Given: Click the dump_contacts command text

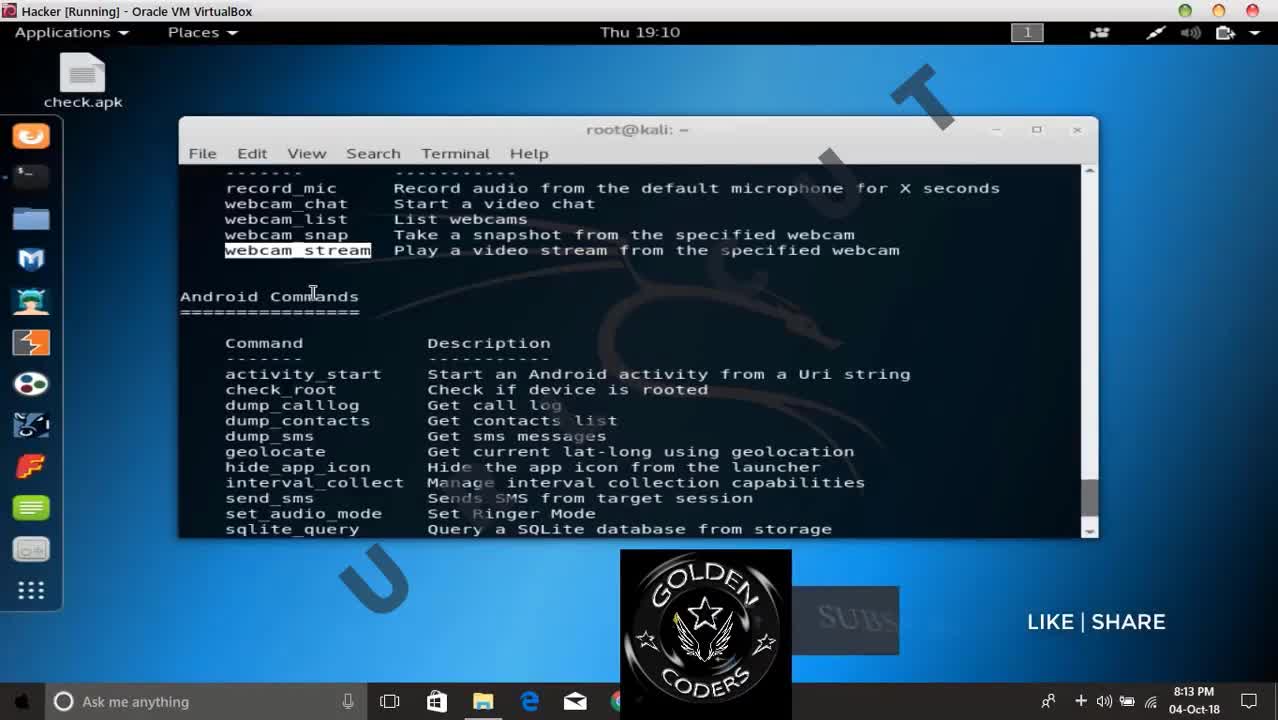Looking at the screenshot, I should pyautogui.click(x=298, y=421).
